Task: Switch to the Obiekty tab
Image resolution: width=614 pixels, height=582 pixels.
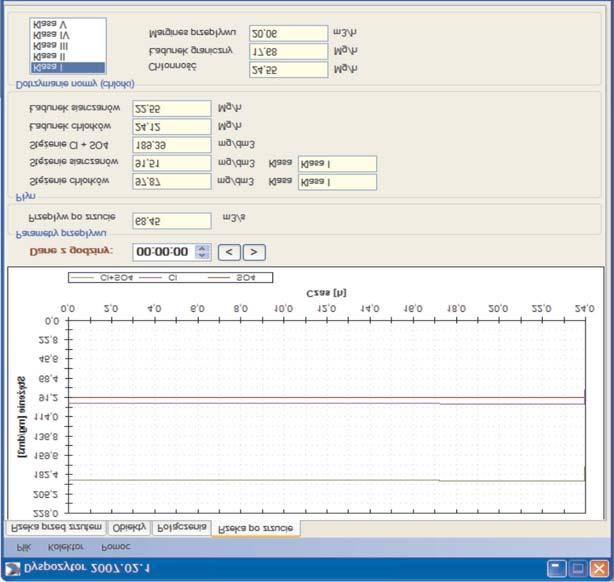Action: point(129,528)
